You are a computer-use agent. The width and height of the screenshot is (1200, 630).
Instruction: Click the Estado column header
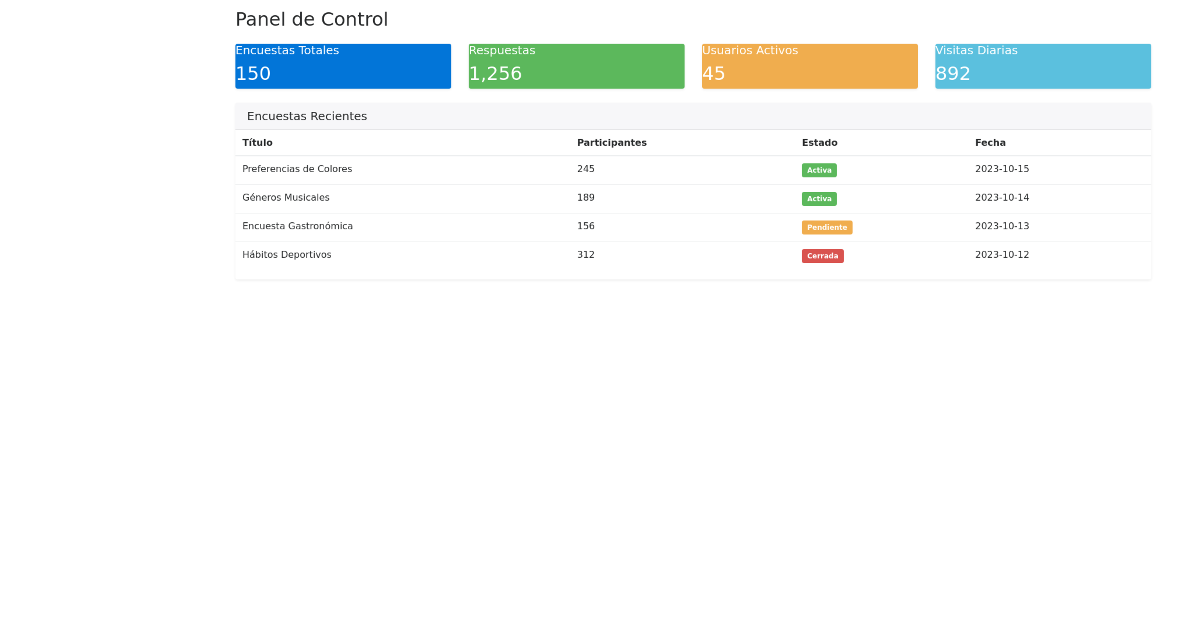pyautogui.click(x=819, y=143)
